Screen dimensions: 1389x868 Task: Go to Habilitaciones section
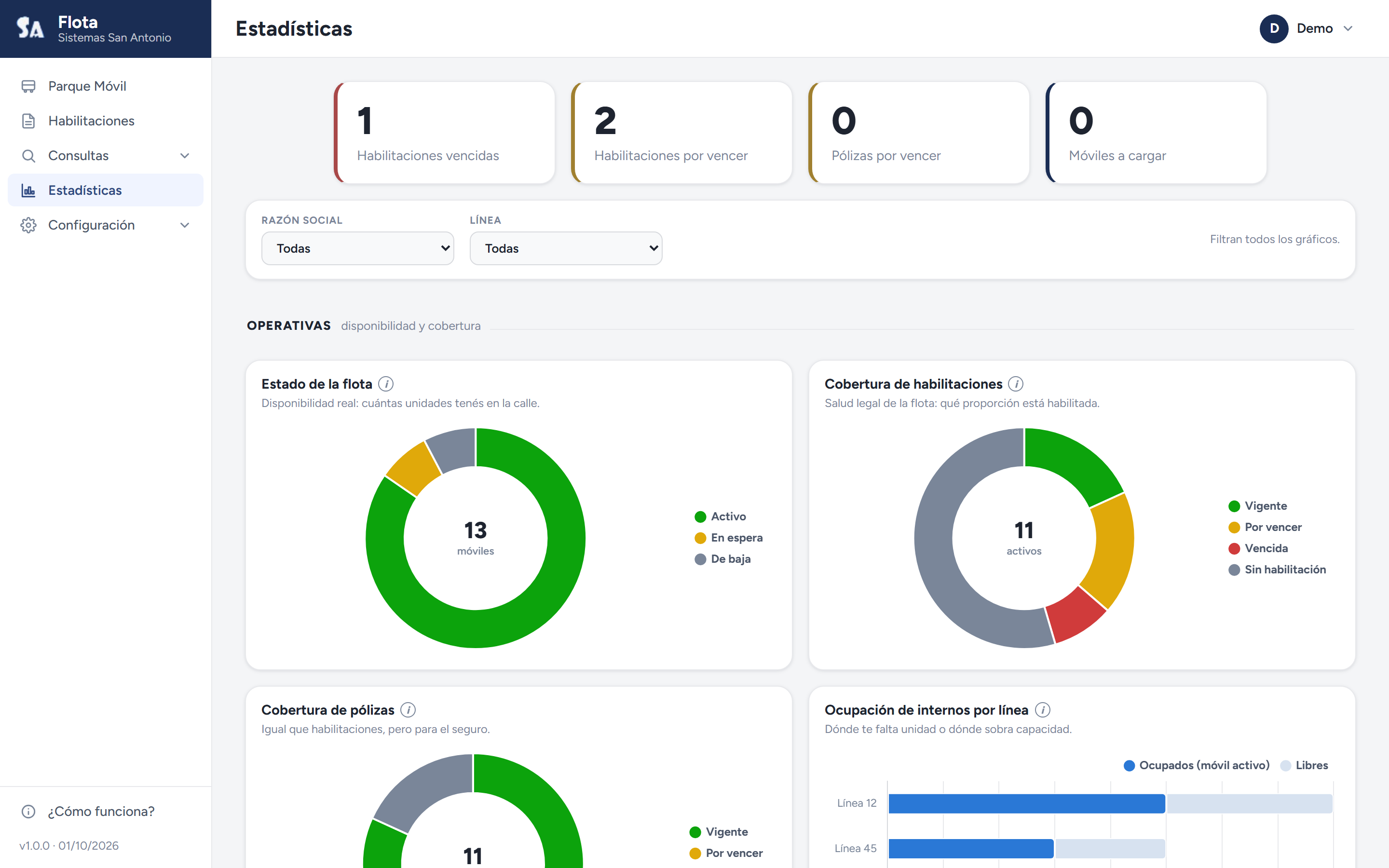click(x=106, y=121)
